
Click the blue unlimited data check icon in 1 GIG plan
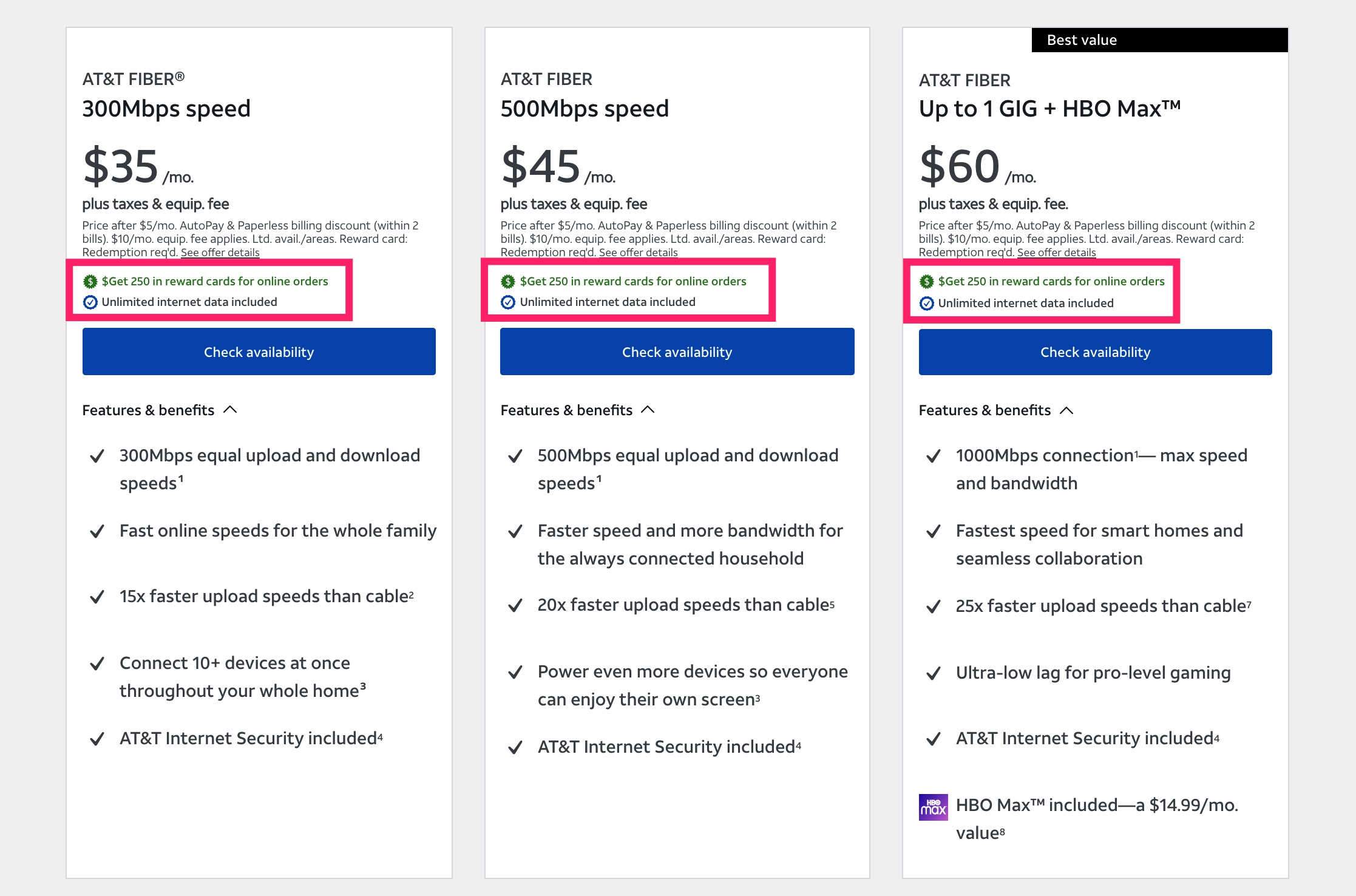click(926, 304)
